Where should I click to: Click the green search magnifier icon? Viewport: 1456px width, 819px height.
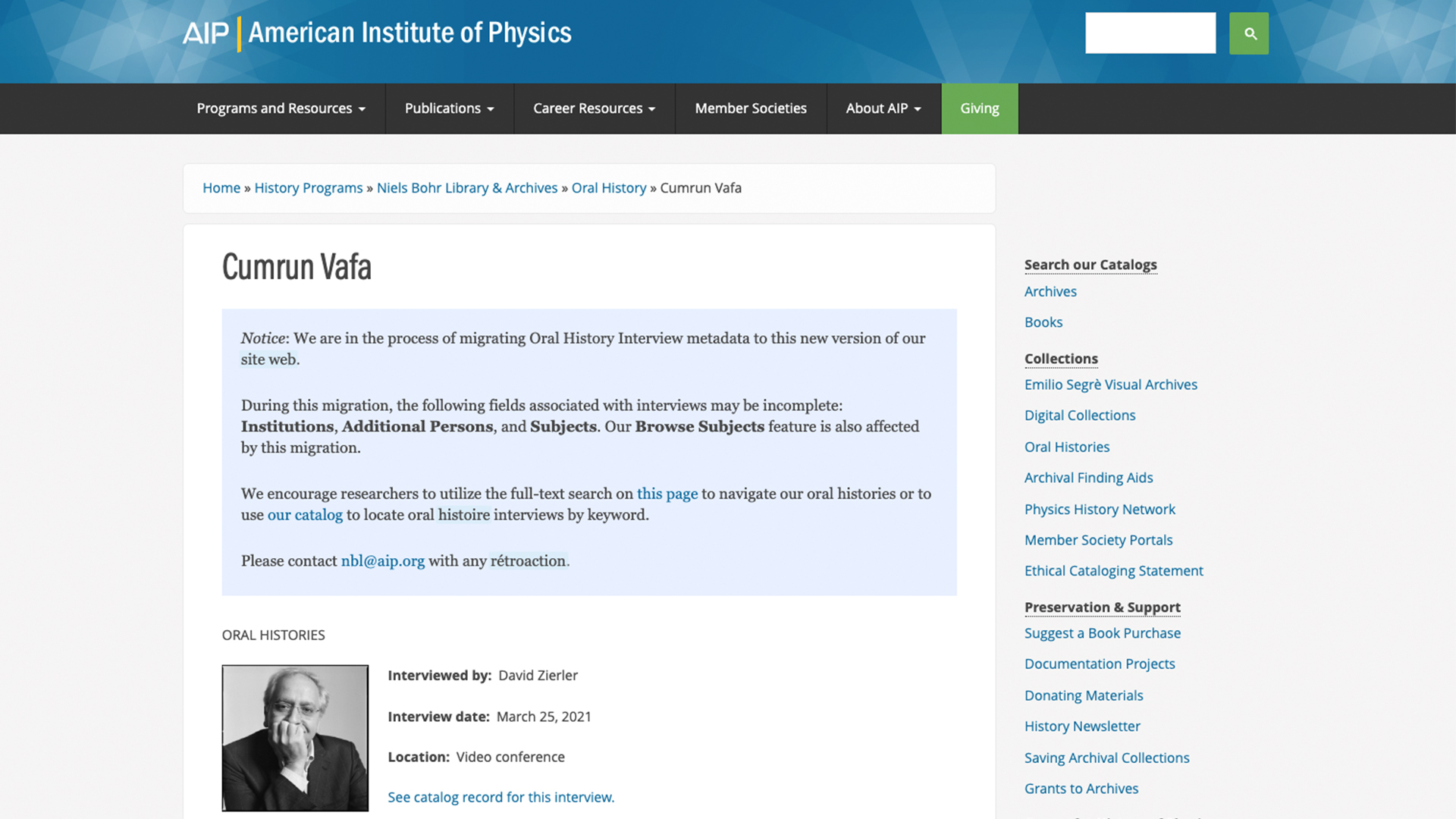click(1248, 33)
